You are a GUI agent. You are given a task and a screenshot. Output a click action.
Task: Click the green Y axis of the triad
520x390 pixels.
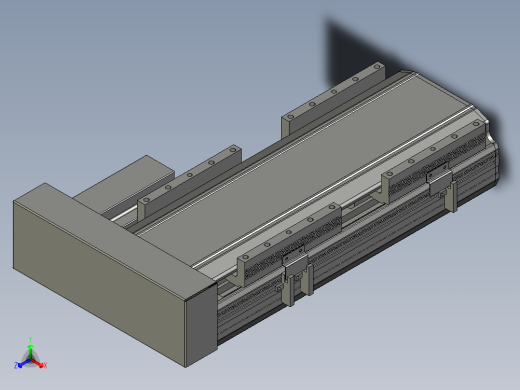tap(30, 350)
